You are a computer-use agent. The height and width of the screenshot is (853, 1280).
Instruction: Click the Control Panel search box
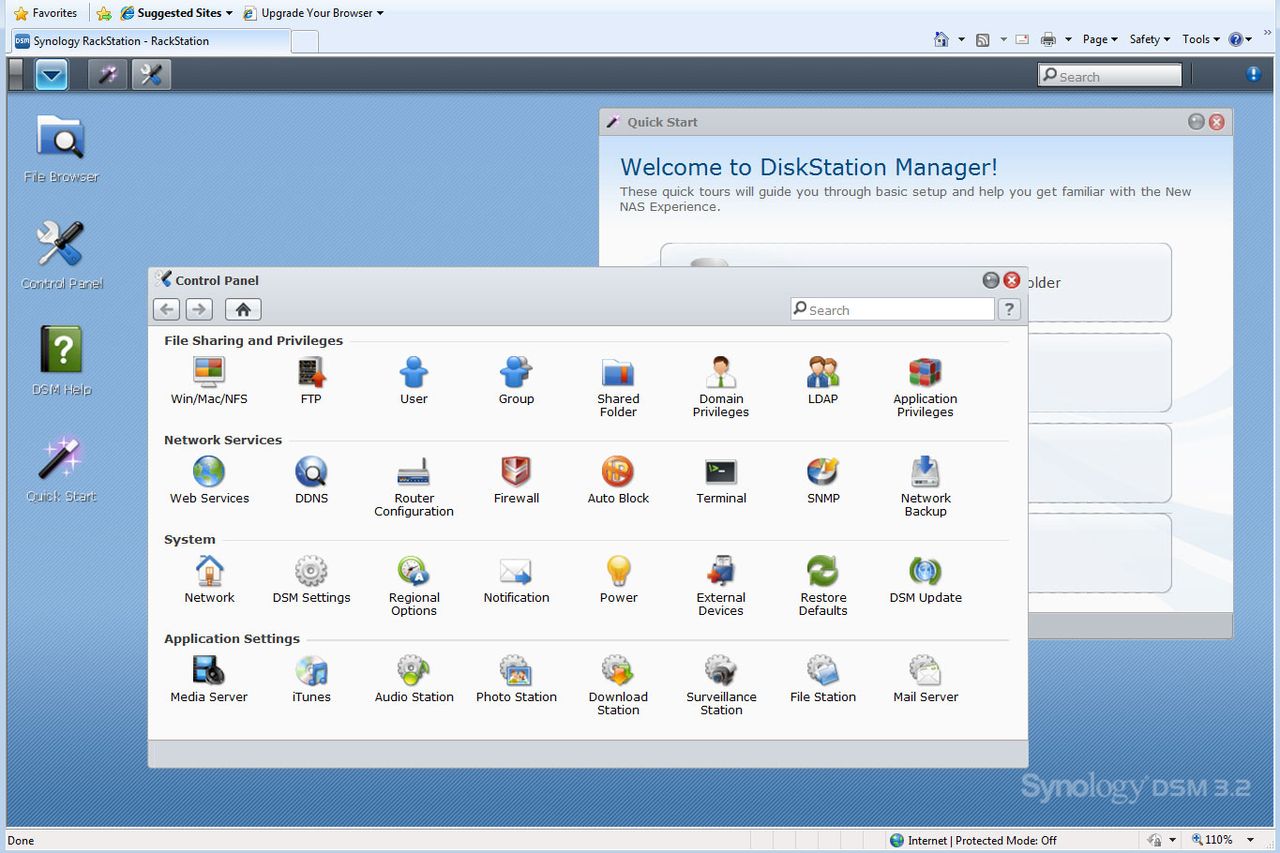click(x=892, y=310)
